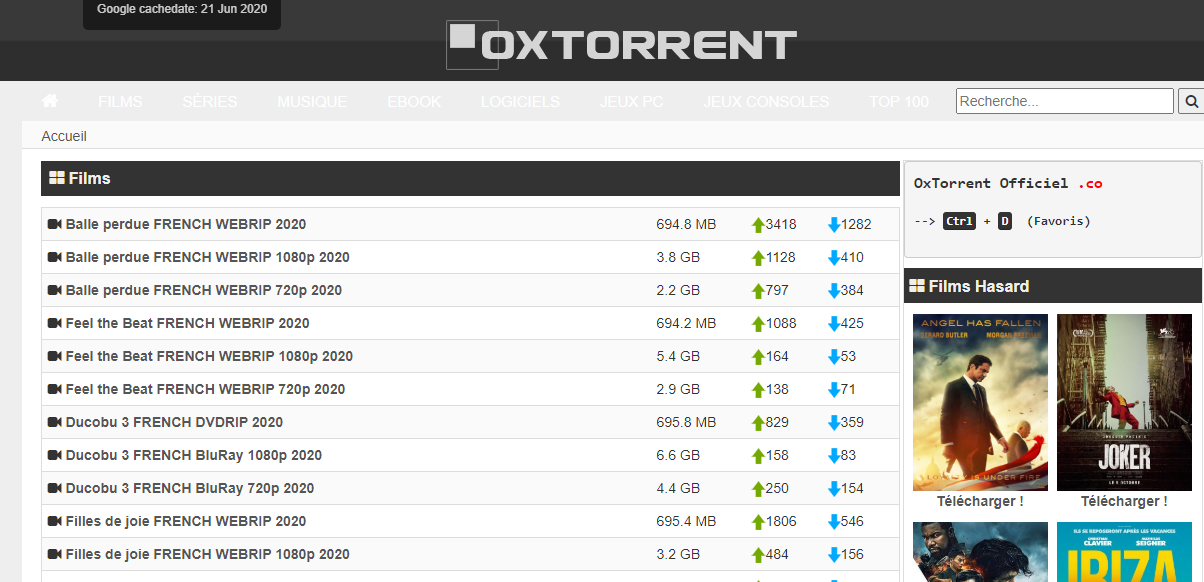Click the blue leech arrow next to 154

(834, 489)
